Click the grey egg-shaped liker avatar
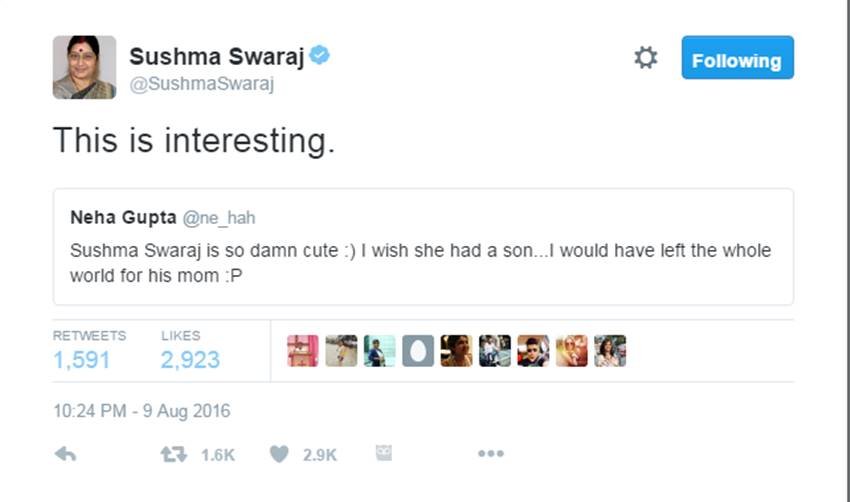This screenshot has width=850, height=502. click(418, 351)
